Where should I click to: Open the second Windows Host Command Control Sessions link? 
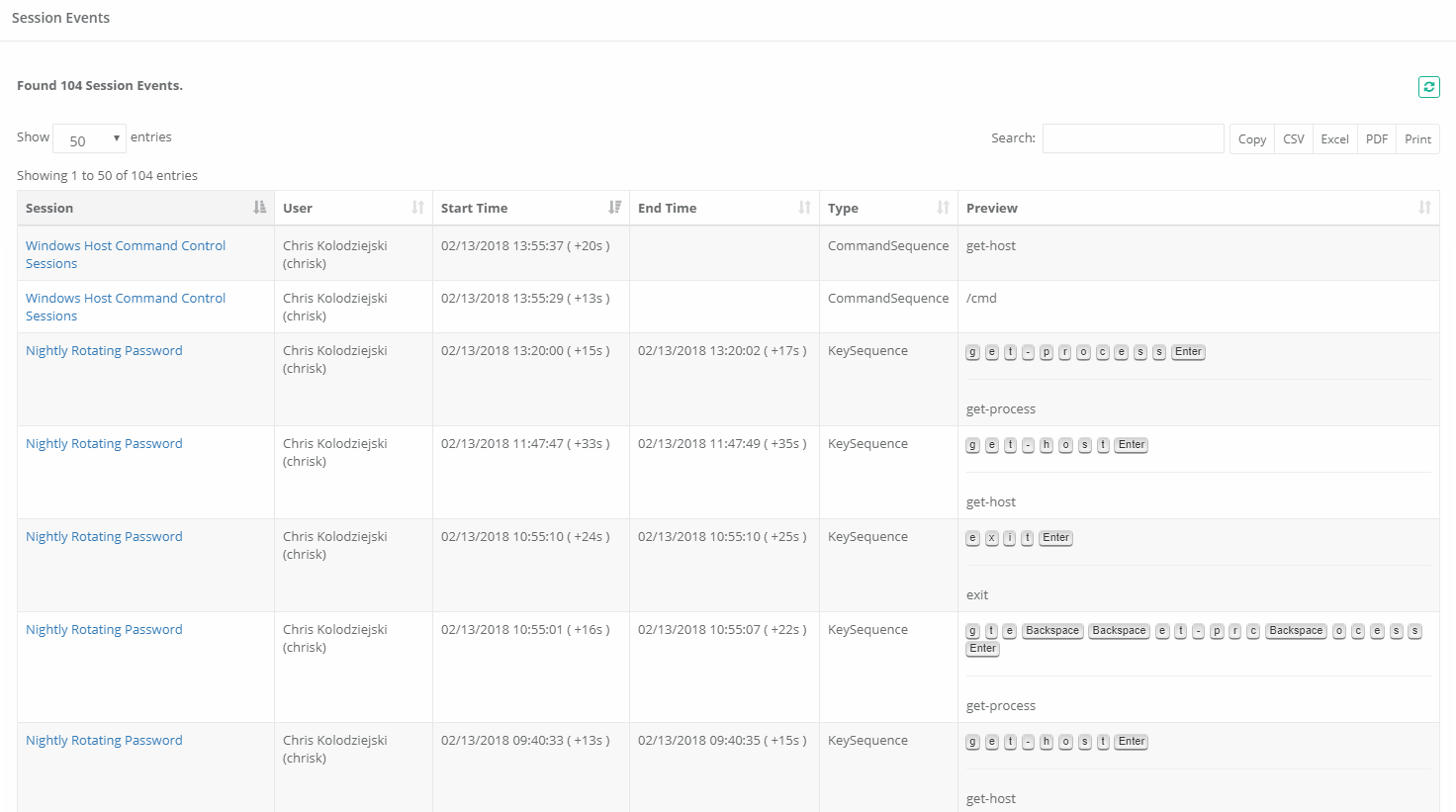pyautogui.click(x=126, y=299)
